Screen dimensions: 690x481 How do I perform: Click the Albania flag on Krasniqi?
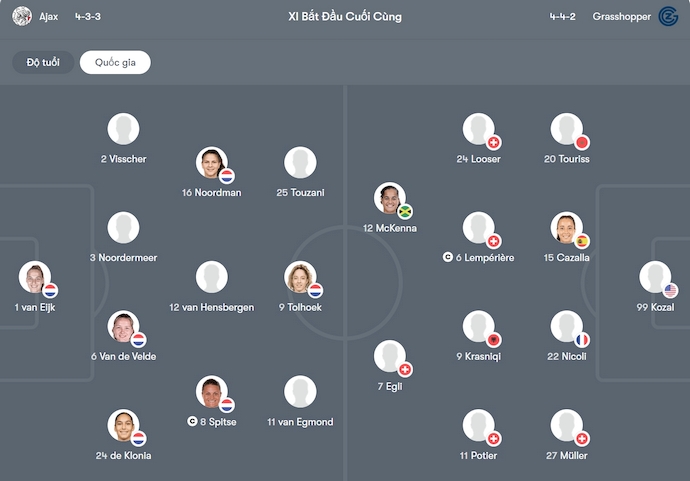pos(493,340)
